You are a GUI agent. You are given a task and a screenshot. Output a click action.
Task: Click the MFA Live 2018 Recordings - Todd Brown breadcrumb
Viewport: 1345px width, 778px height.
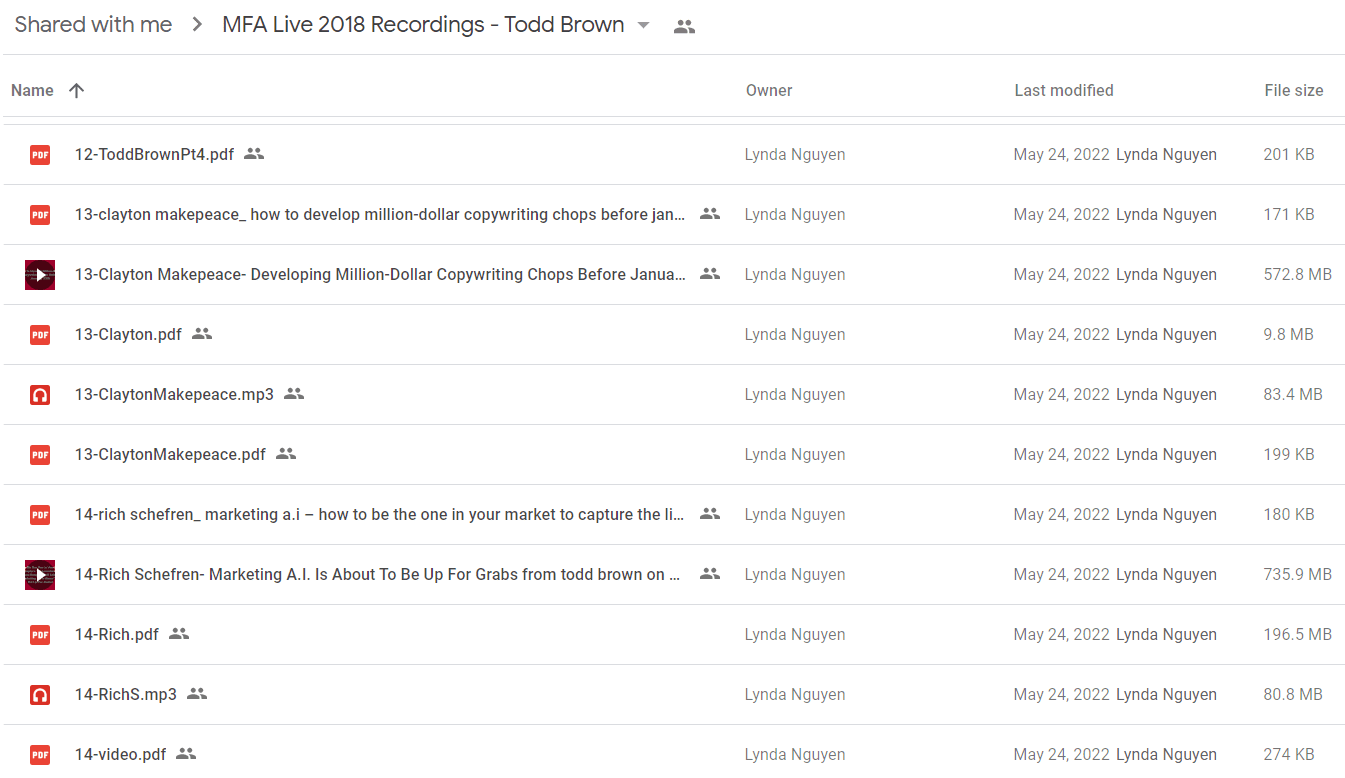[x=423, y=25]
